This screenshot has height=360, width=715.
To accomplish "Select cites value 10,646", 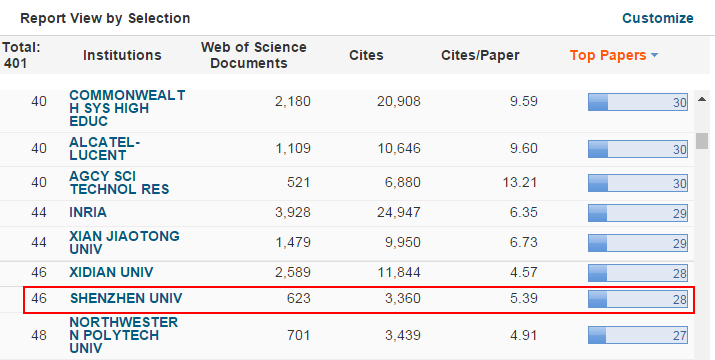I will click(x=399, y=149).
